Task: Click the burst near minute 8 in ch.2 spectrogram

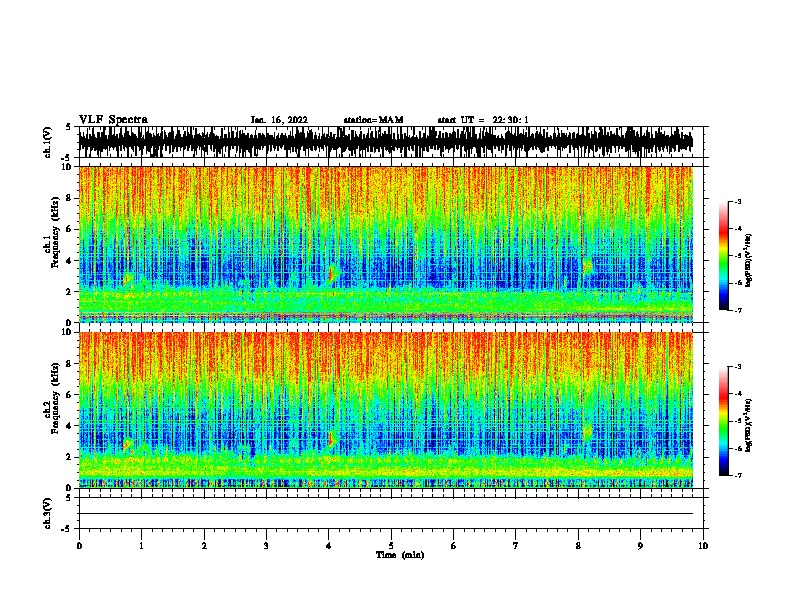Action: click(587, 433)
